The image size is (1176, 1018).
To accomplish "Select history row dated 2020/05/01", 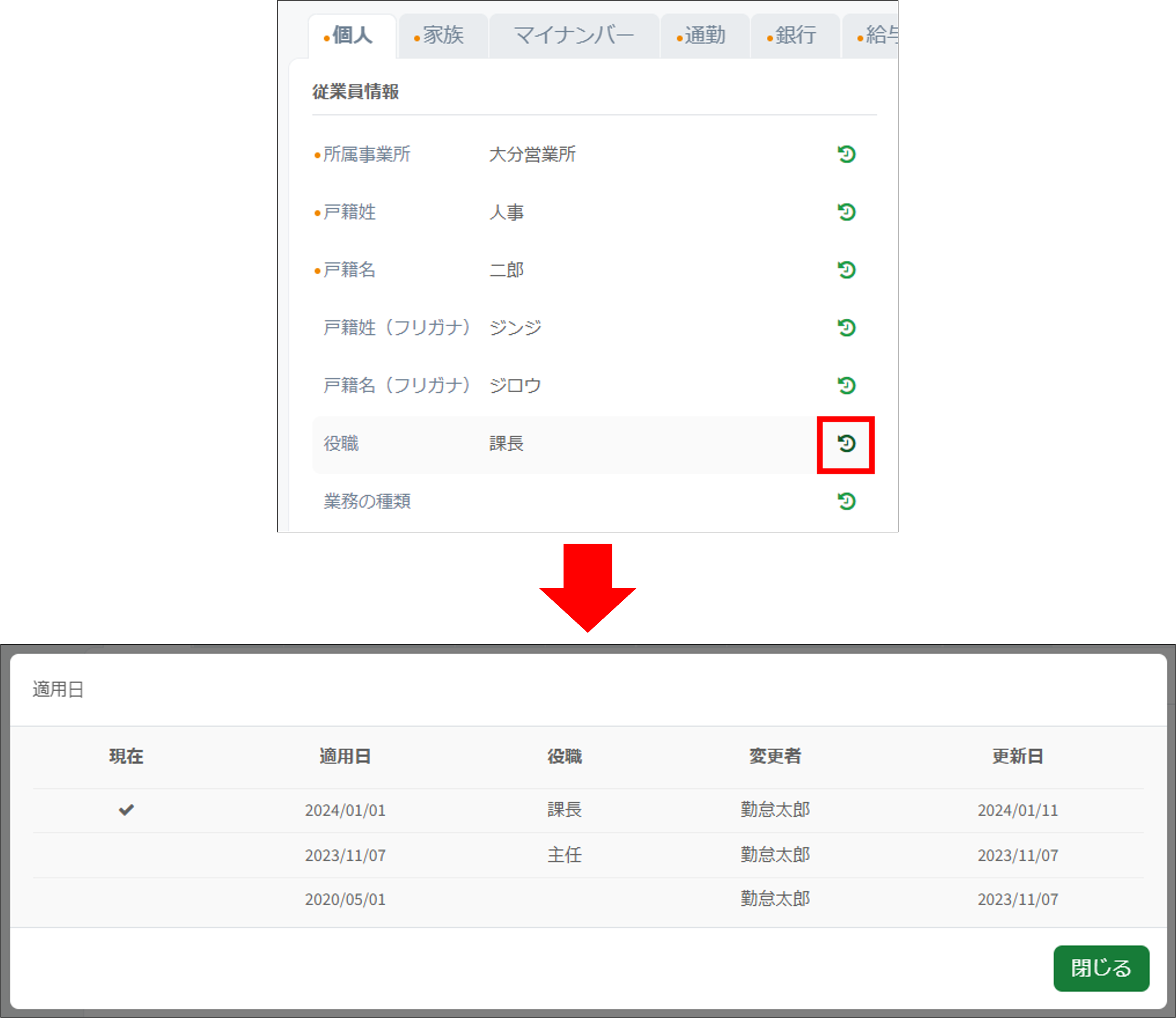I will click(345, 899).
